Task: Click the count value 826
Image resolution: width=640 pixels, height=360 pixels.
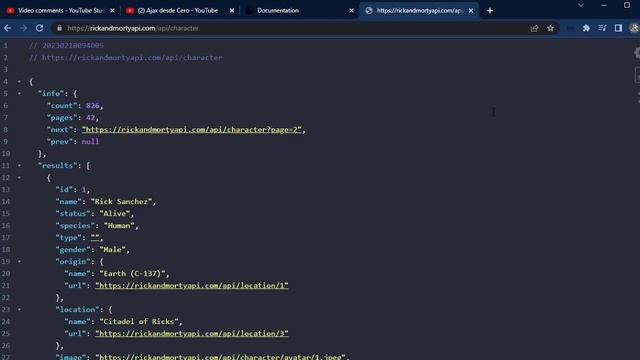Action: tap(93, 106)
